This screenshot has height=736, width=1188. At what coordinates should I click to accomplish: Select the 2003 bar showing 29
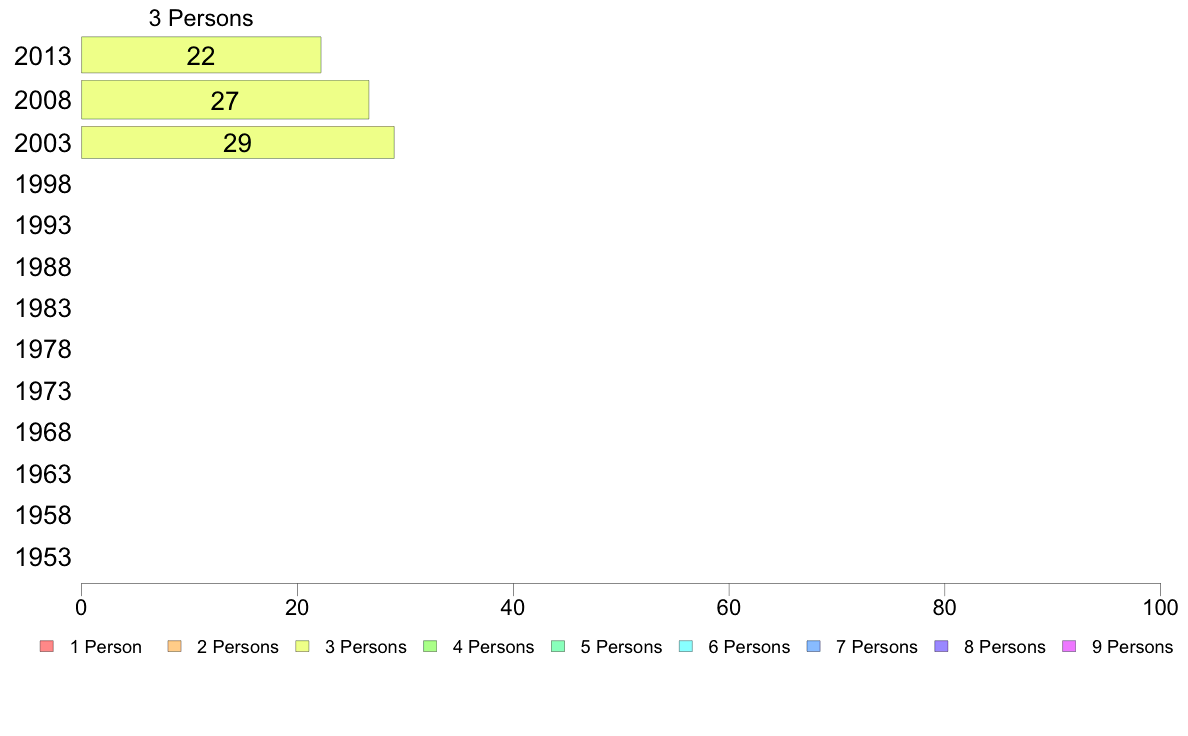237,143
